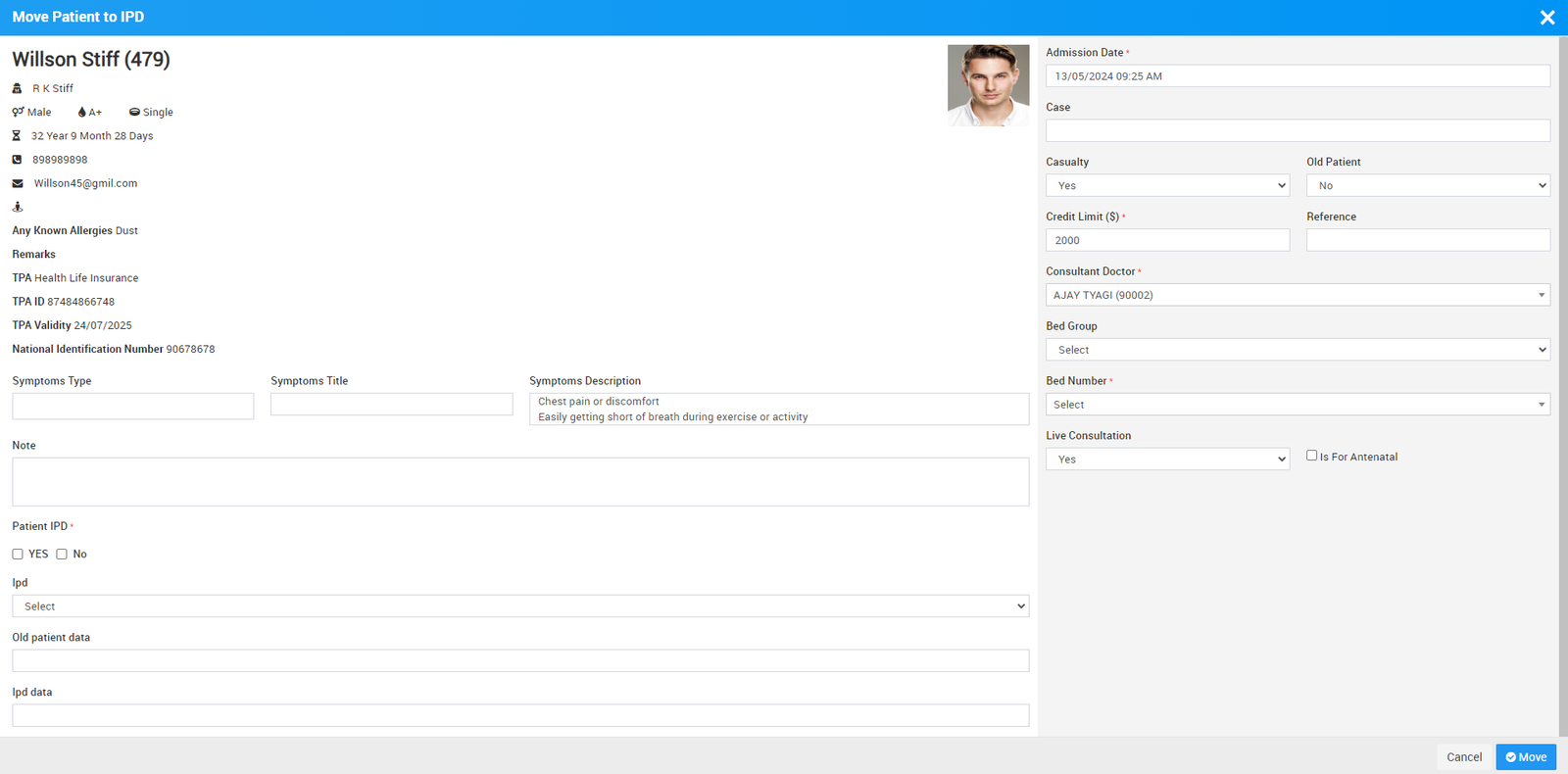Enable the Is For Antenatal checkbox

[x=1311, y=456]
